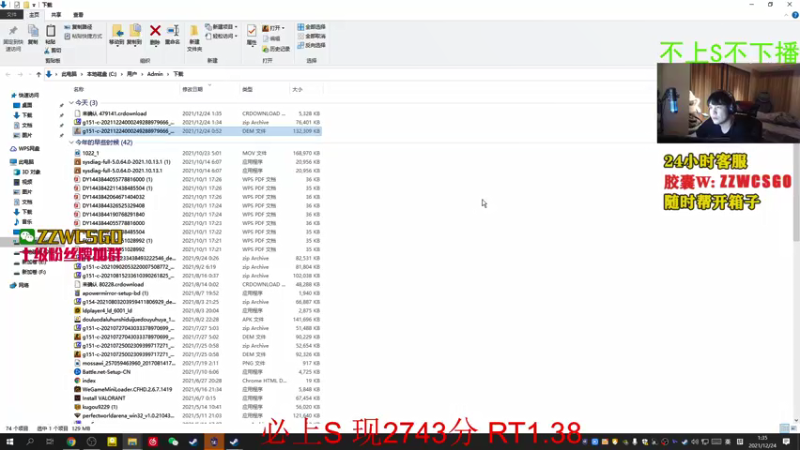Collapse the 今年的早些时候 (42) group

coord(71,143)
